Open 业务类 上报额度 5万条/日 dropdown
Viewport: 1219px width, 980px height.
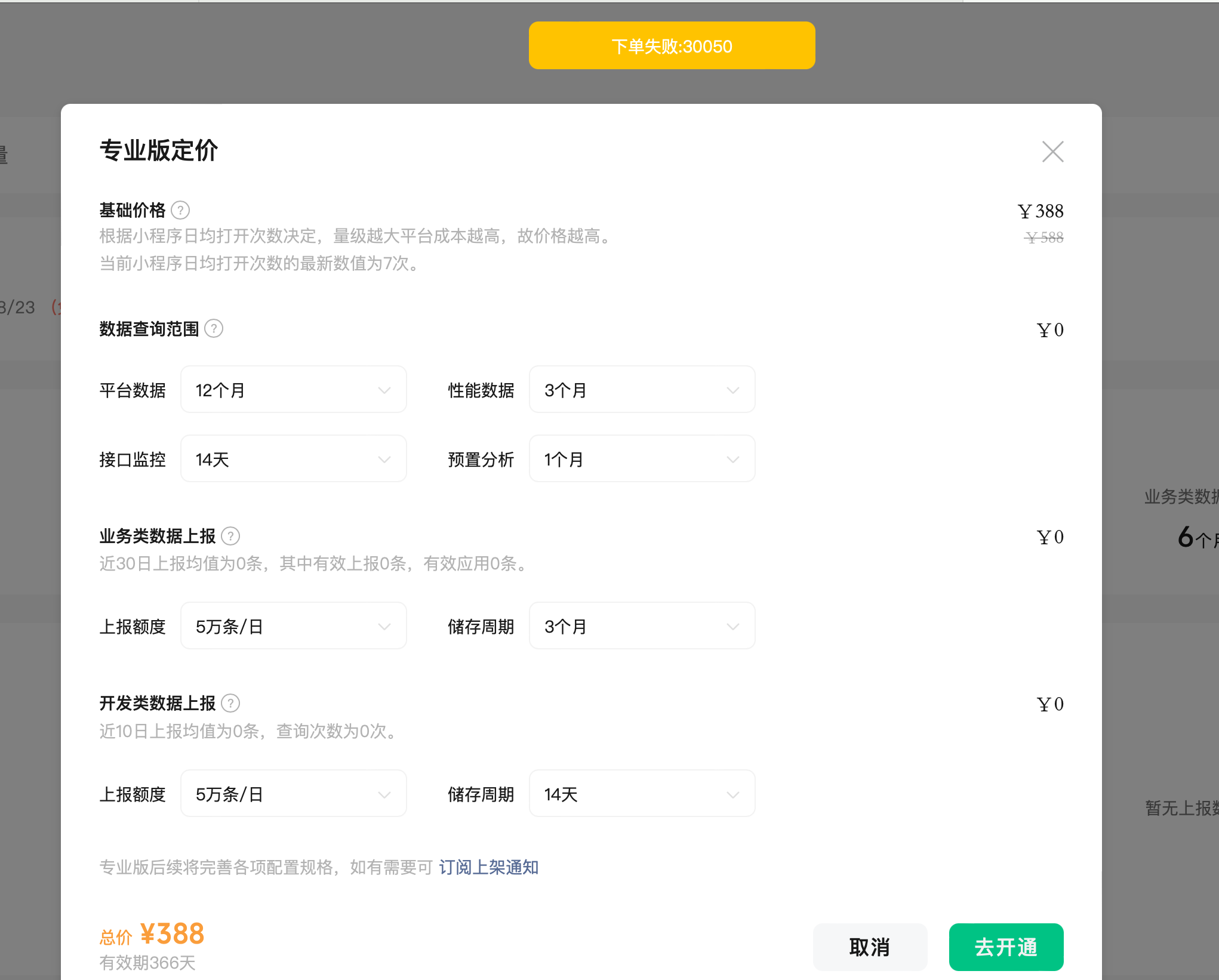[293, 626]
